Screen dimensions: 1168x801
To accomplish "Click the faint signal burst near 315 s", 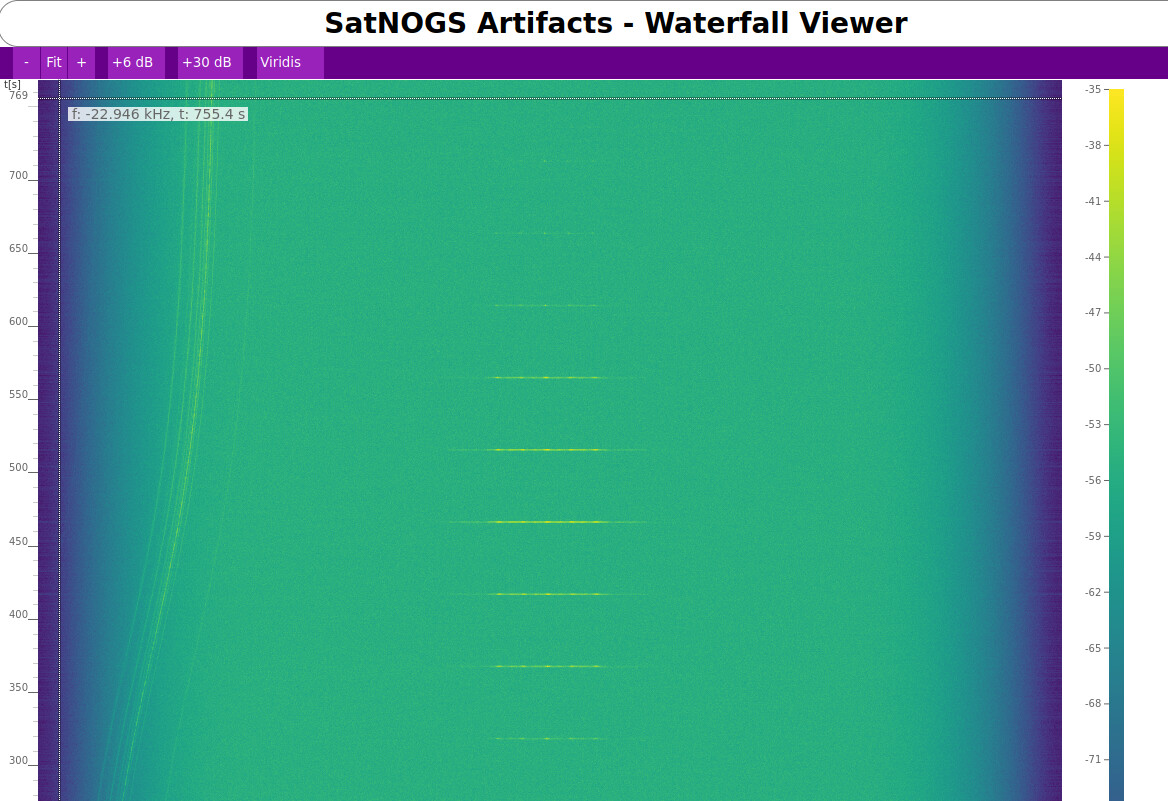I will pyautogui.click(x=548, y=738).
